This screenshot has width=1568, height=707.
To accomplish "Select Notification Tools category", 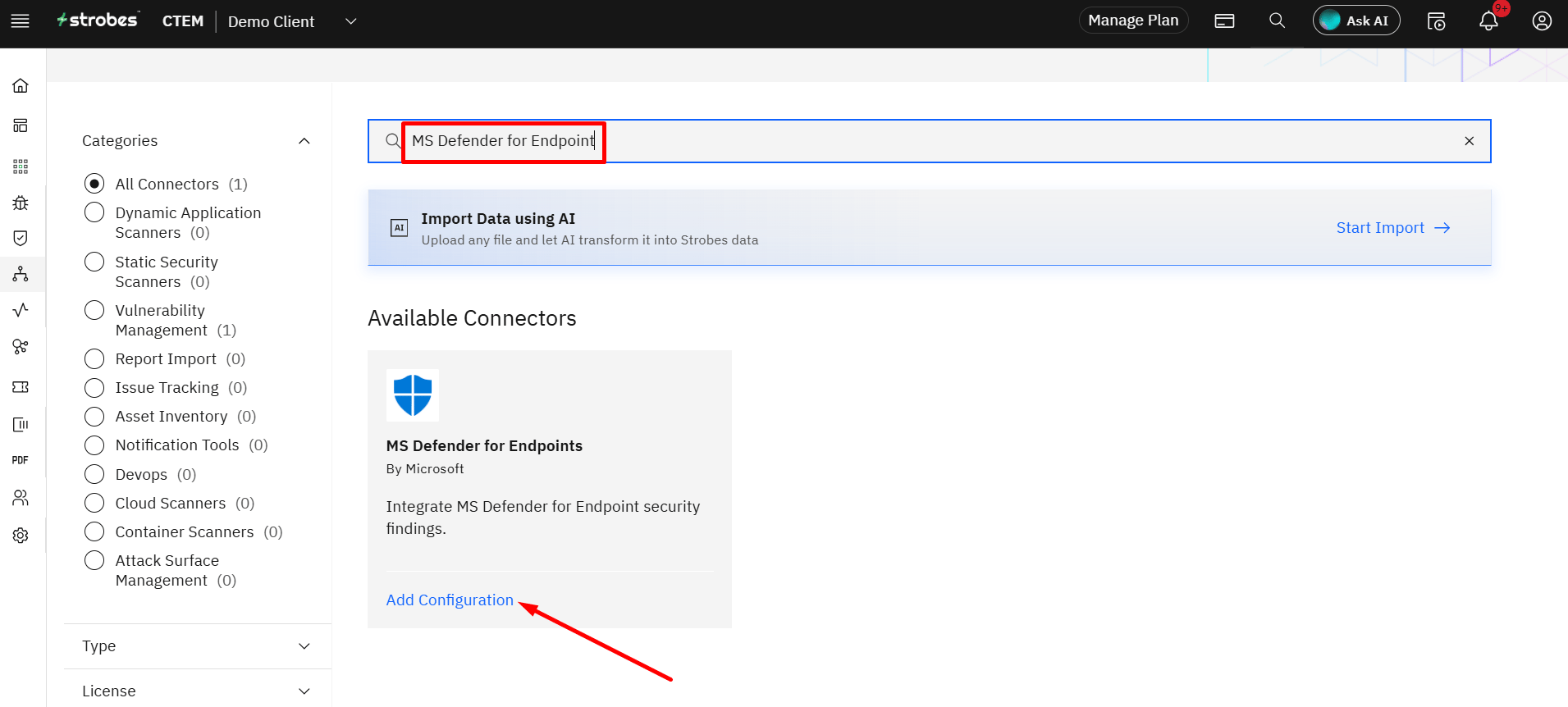I will pyautogui.click(x=94, y=445).
